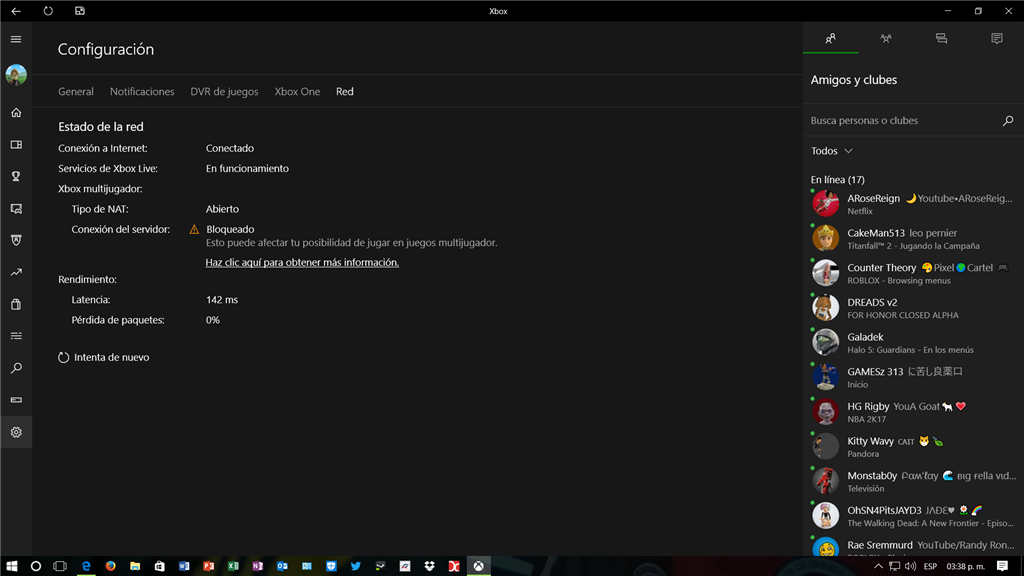This screenshot has width=1024, height=576.
Task: Switch to the Messages tab in right panel
Action: [x=941, y=39]
